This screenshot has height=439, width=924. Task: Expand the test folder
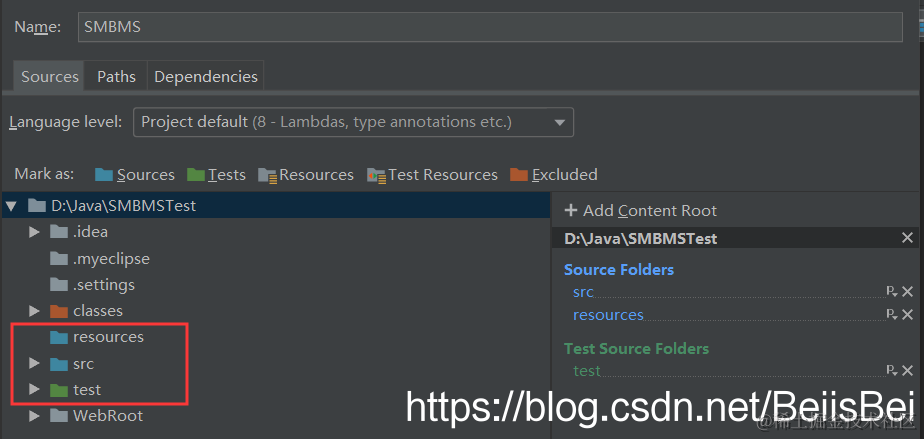point(34,390)
